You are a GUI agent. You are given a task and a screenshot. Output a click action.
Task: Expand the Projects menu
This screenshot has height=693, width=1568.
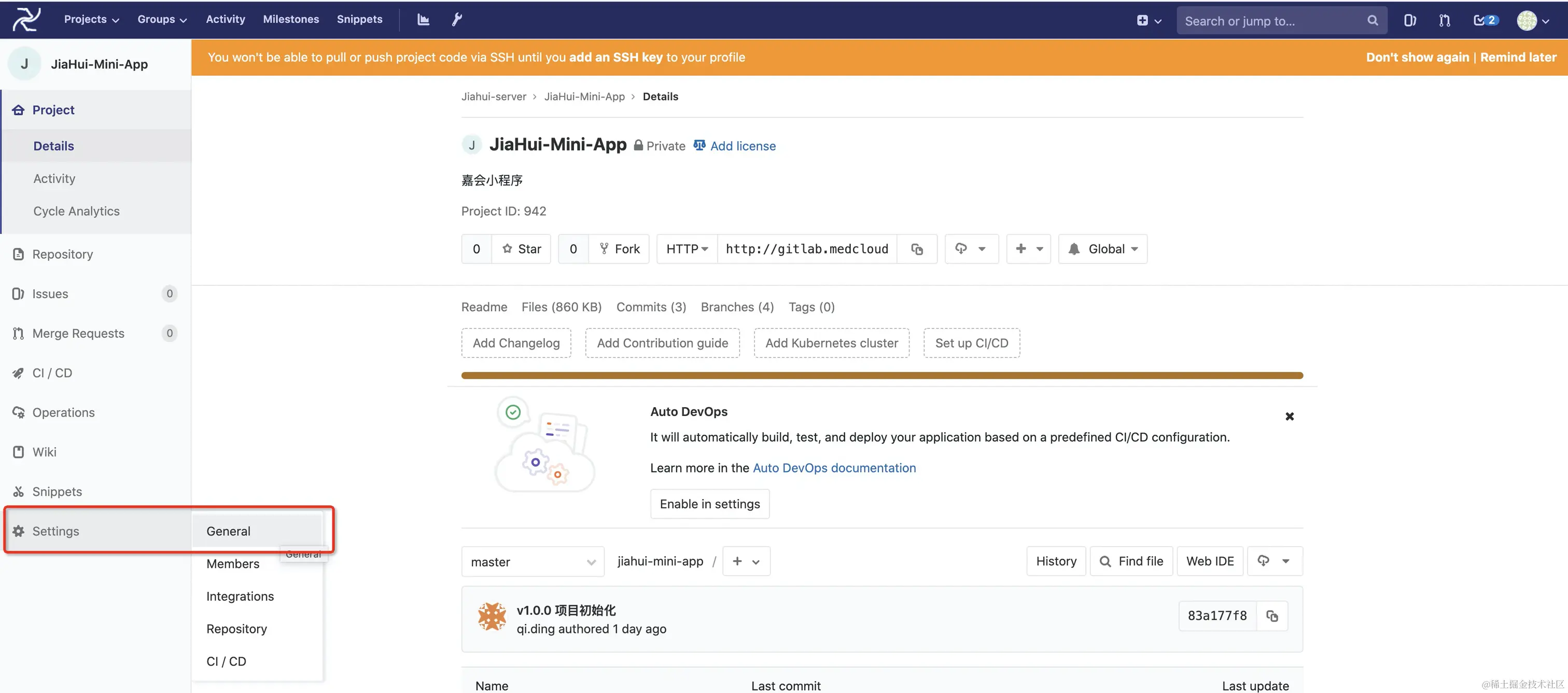(x=91, y=19)
